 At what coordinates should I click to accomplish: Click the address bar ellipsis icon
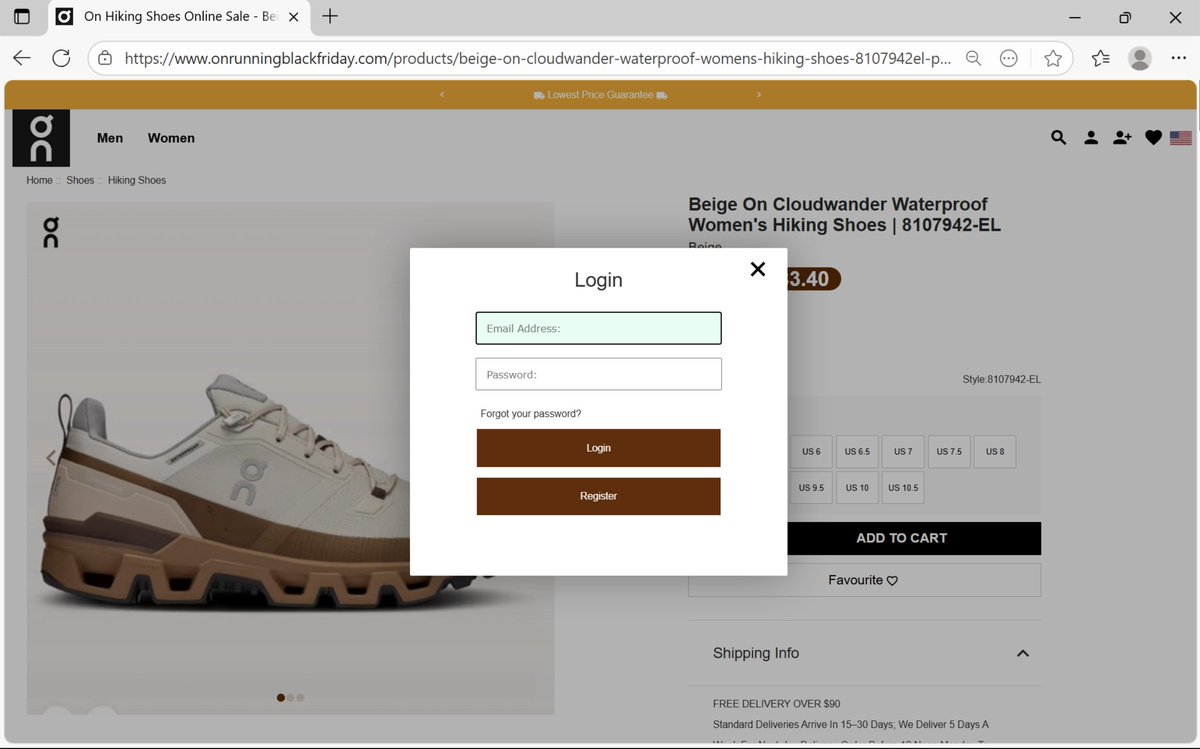pos(1009,58)
